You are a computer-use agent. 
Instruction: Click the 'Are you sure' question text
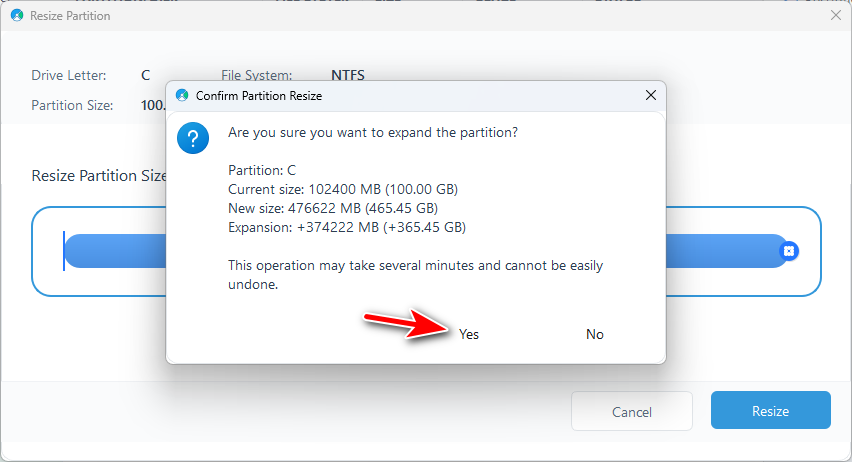coord(373,133)
